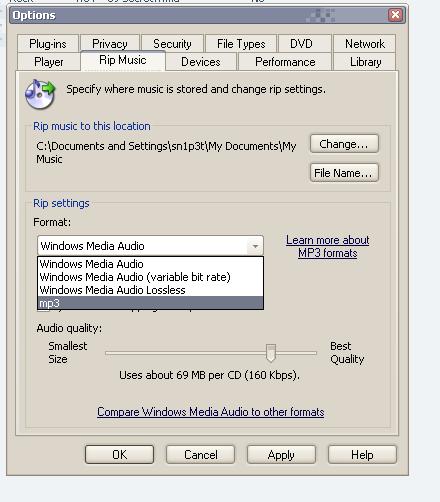Open Help for this dialog
This screenshot has height=502, width=440.
362,454
